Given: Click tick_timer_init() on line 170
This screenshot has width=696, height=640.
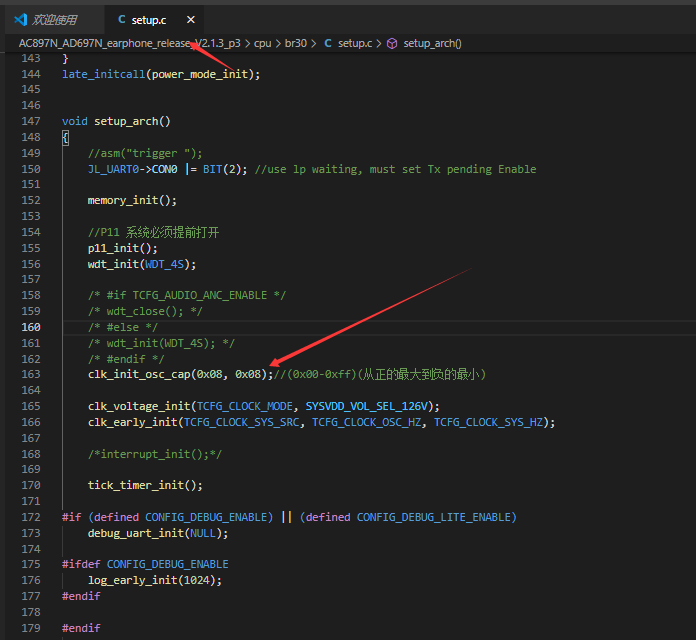Looking at the screenshot, I should point(145,485).
